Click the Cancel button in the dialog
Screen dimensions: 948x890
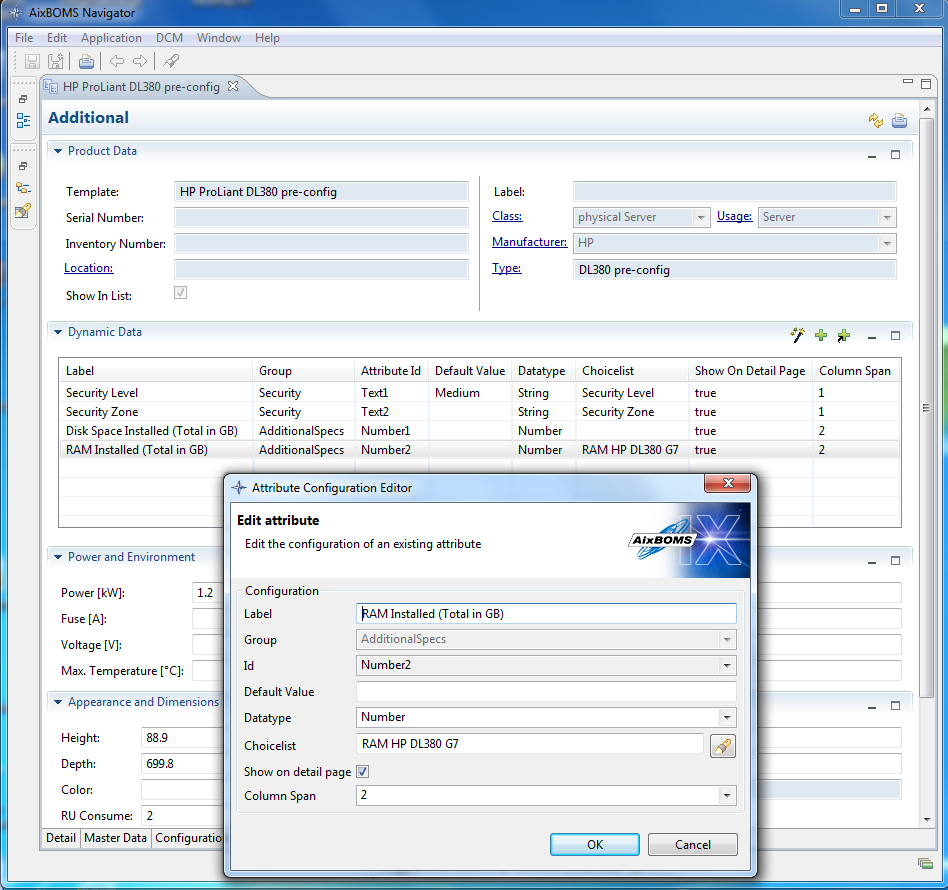tap(693, 845)
